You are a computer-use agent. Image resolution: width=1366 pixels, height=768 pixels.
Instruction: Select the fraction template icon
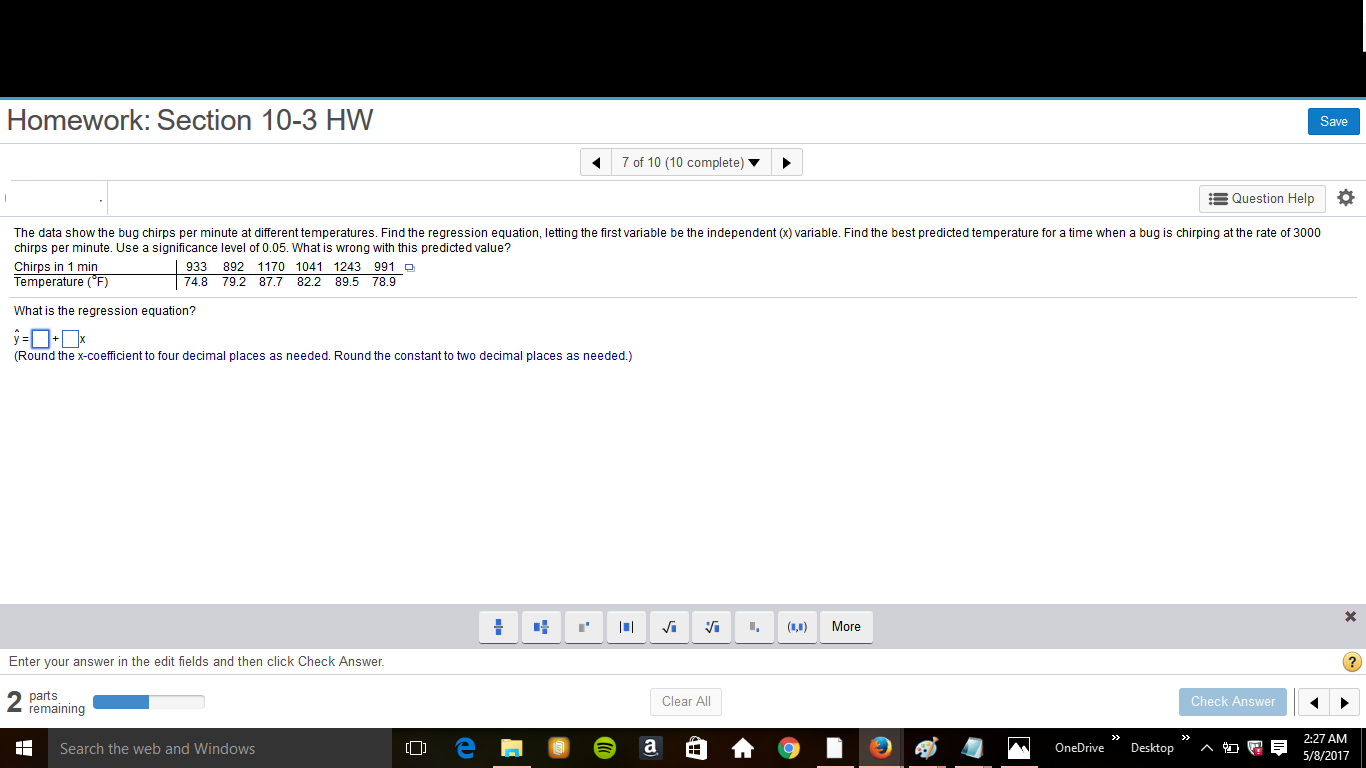[x=498, y=627]
